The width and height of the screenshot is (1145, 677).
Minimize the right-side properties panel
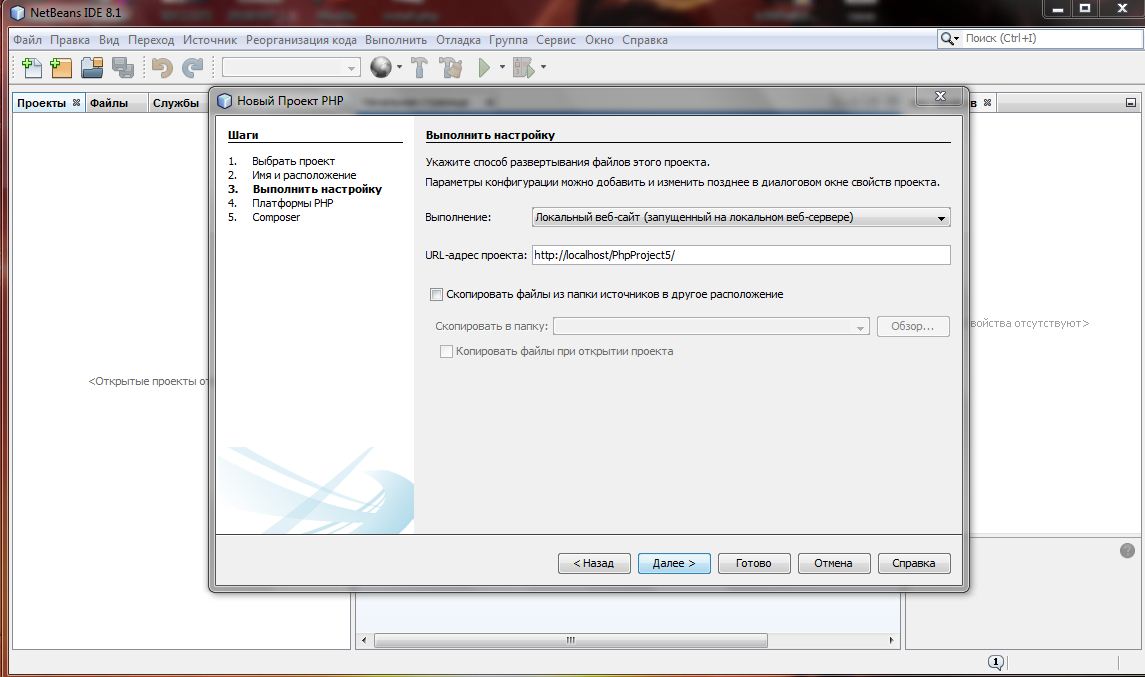pos(1130,103)
